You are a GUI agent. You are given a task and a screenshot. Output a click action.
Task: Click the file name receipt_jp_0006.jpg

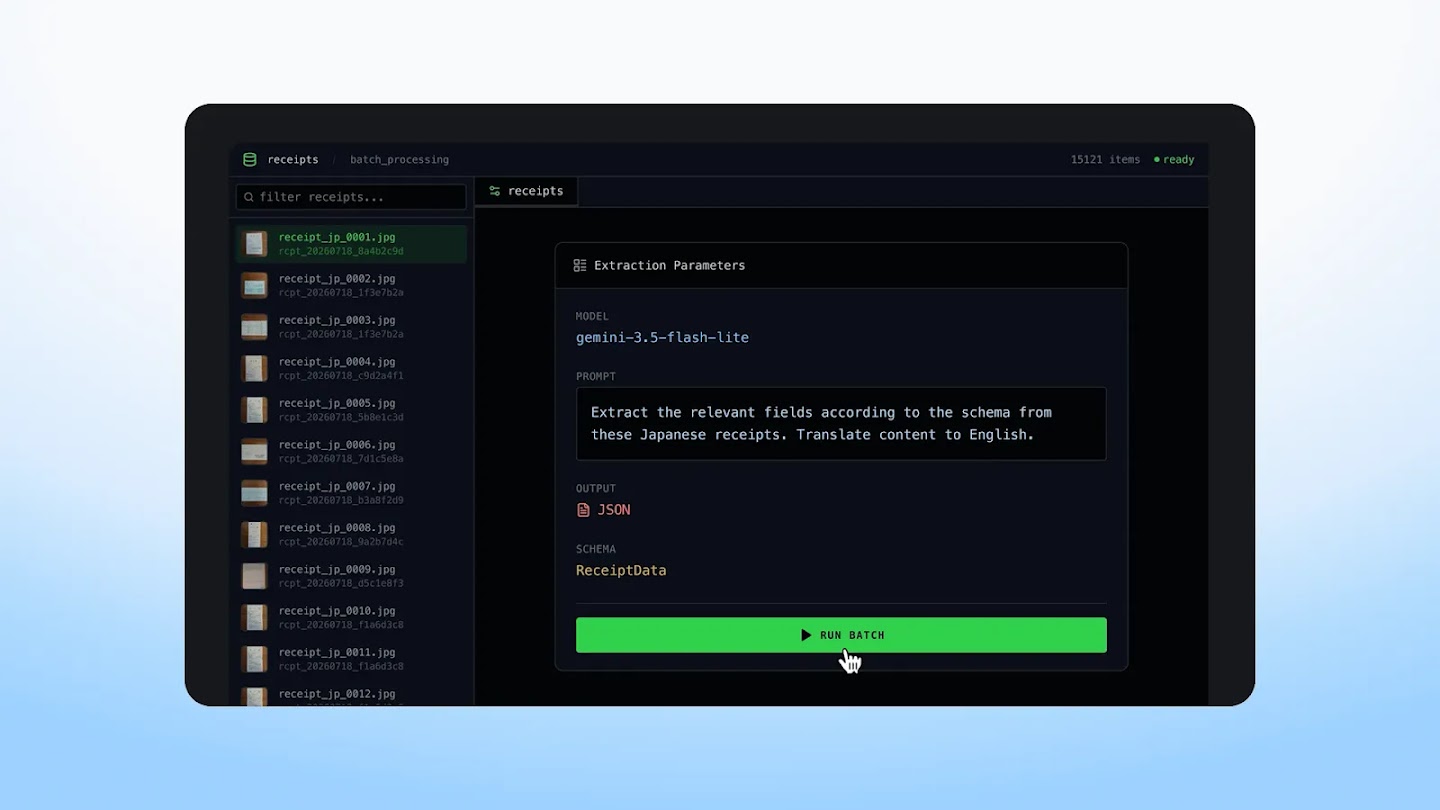point(337,445)
